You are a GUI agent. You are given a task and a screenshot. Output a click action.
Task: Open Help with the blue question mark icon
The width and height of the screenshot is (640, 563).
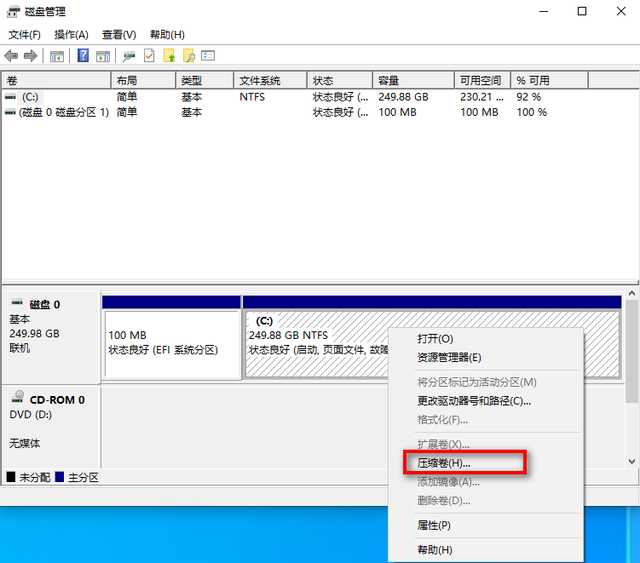(83, 55)
